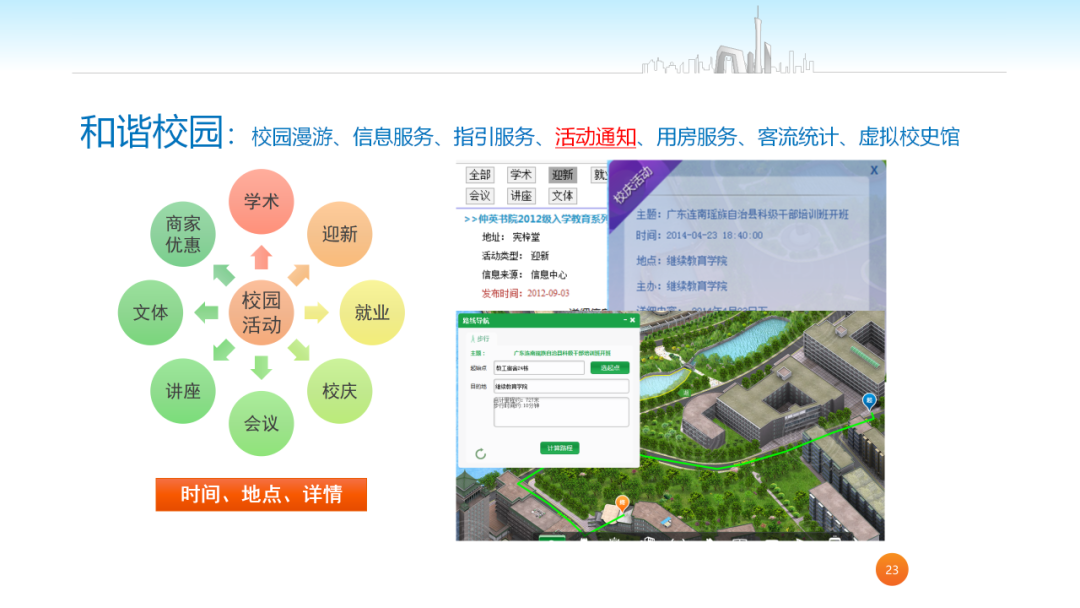This screenshot has width=1080, height=608.
Task: Click the 学术 red circle
Action: coord(261,202)
